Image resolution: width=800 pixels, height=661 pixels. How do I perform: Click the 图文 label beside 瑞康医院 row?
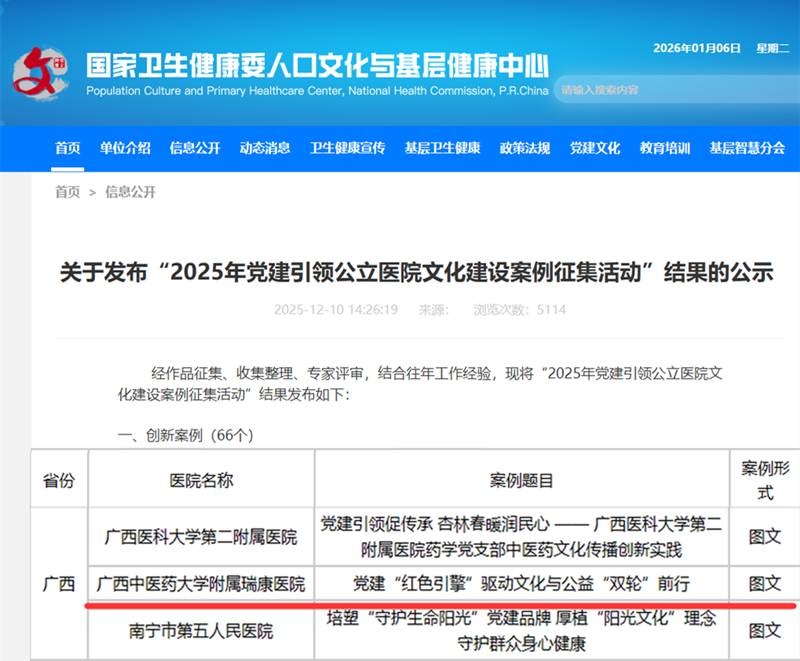point(763,584)
